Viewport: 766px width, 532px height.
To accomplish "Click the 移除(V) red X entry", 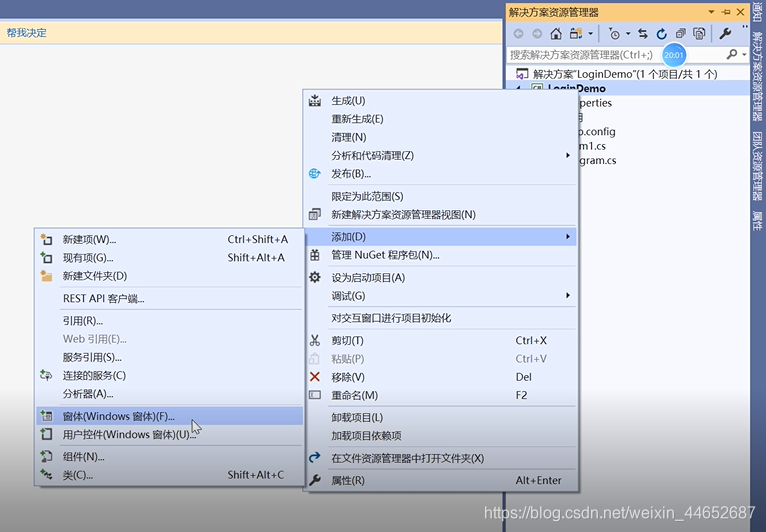I will pos(440,377).
